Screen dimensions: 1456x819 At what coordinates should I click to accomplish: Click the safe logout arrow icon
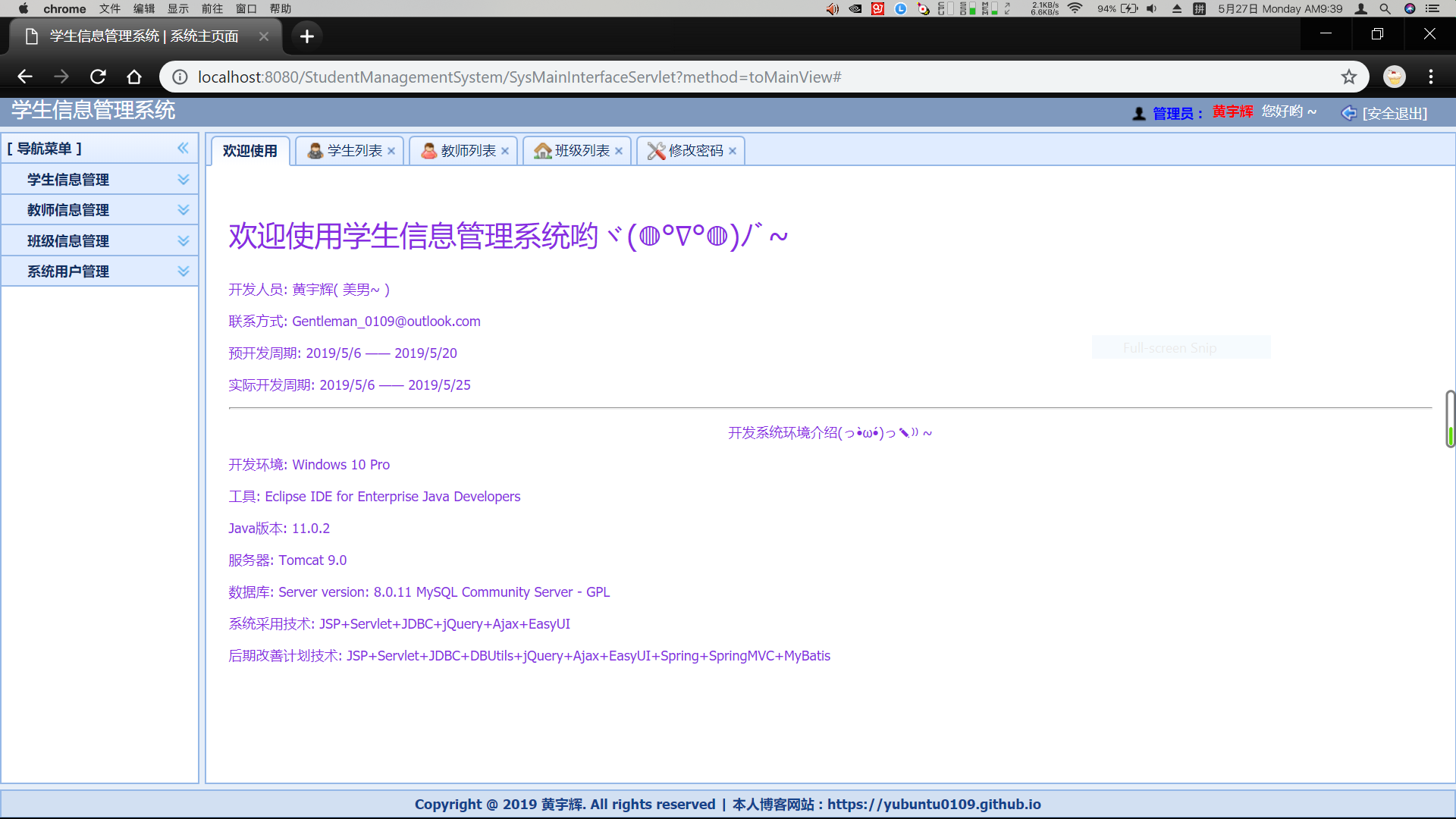pos(1348,114)
